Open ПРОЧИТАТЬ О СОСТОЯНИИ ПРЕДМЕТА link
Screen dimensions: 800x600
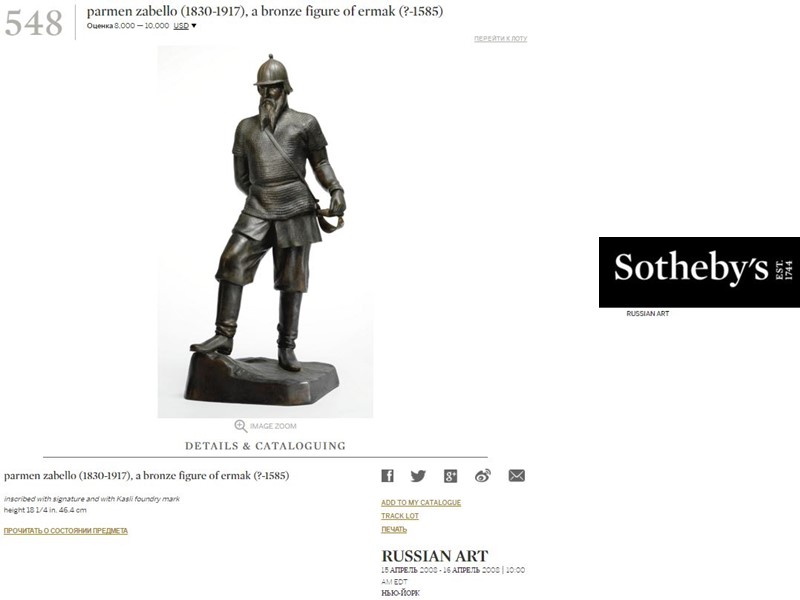(x=66, y=531)
